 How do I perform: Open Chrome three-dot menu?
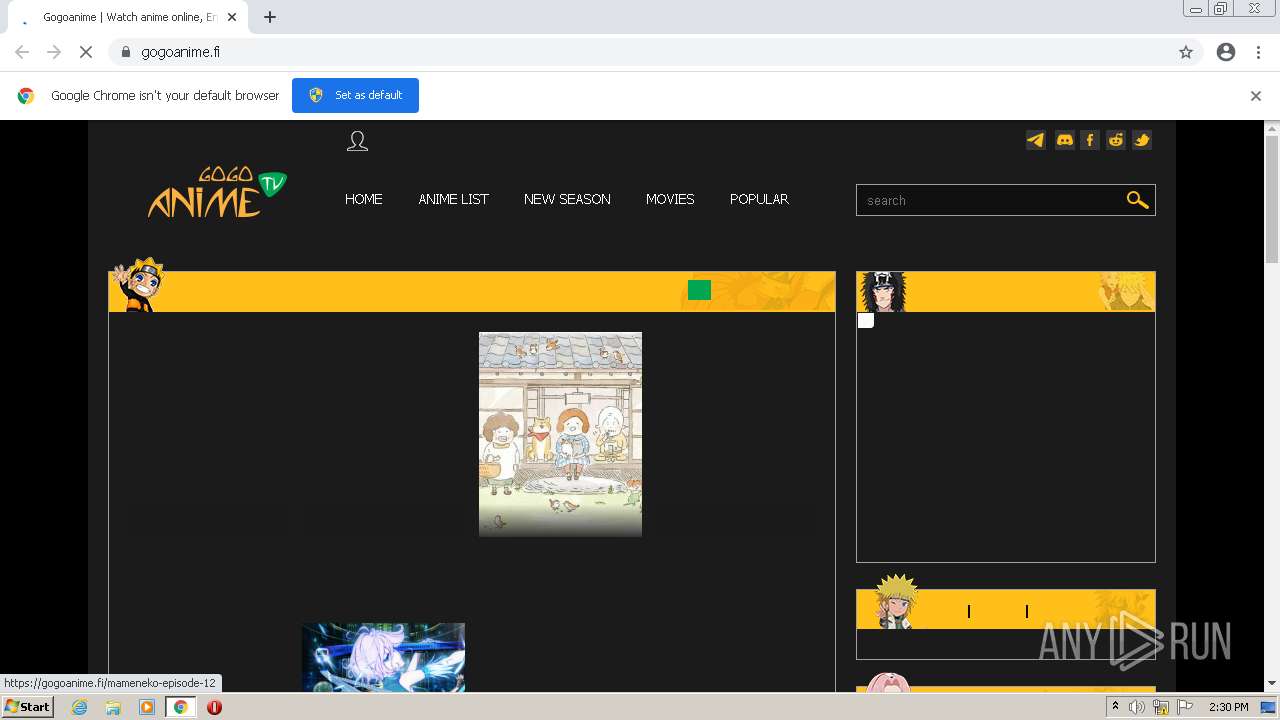[1258, 52]
